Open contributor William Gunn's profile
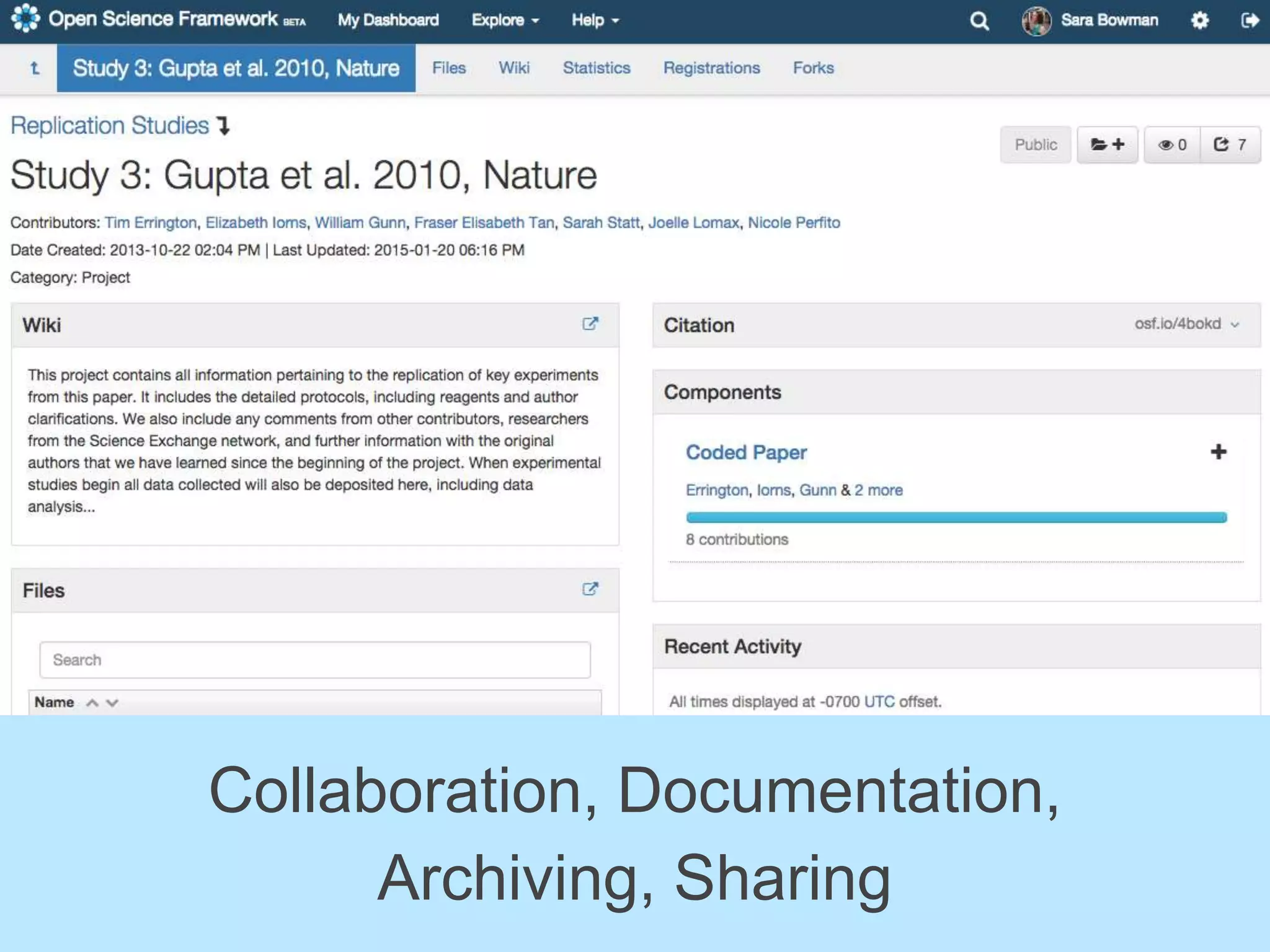The width and height of the screenshot is (1270, 952). click(360, 223)
